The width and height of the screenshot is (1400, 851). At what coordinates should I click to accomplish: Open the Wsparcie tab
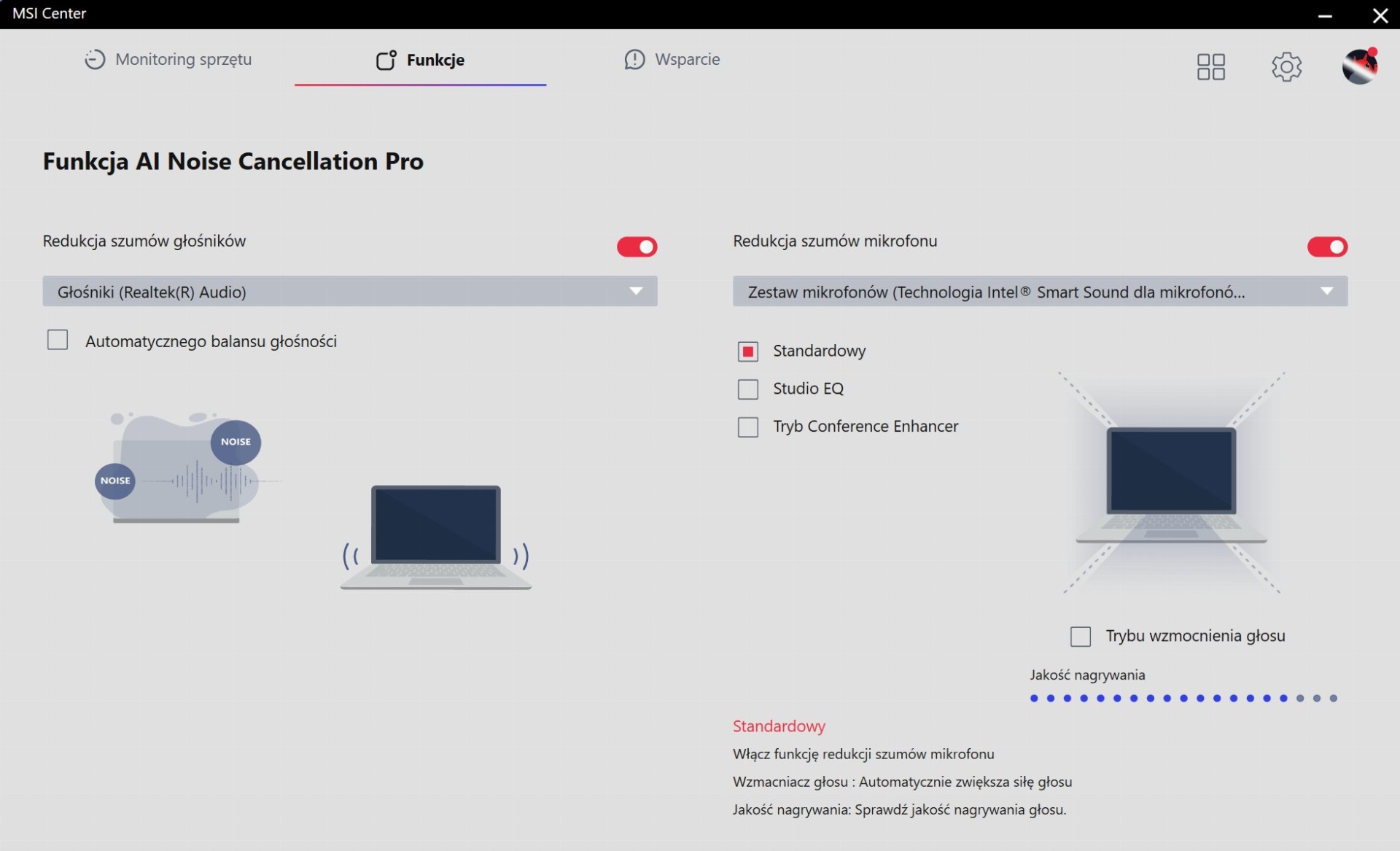tap(672, 60)
